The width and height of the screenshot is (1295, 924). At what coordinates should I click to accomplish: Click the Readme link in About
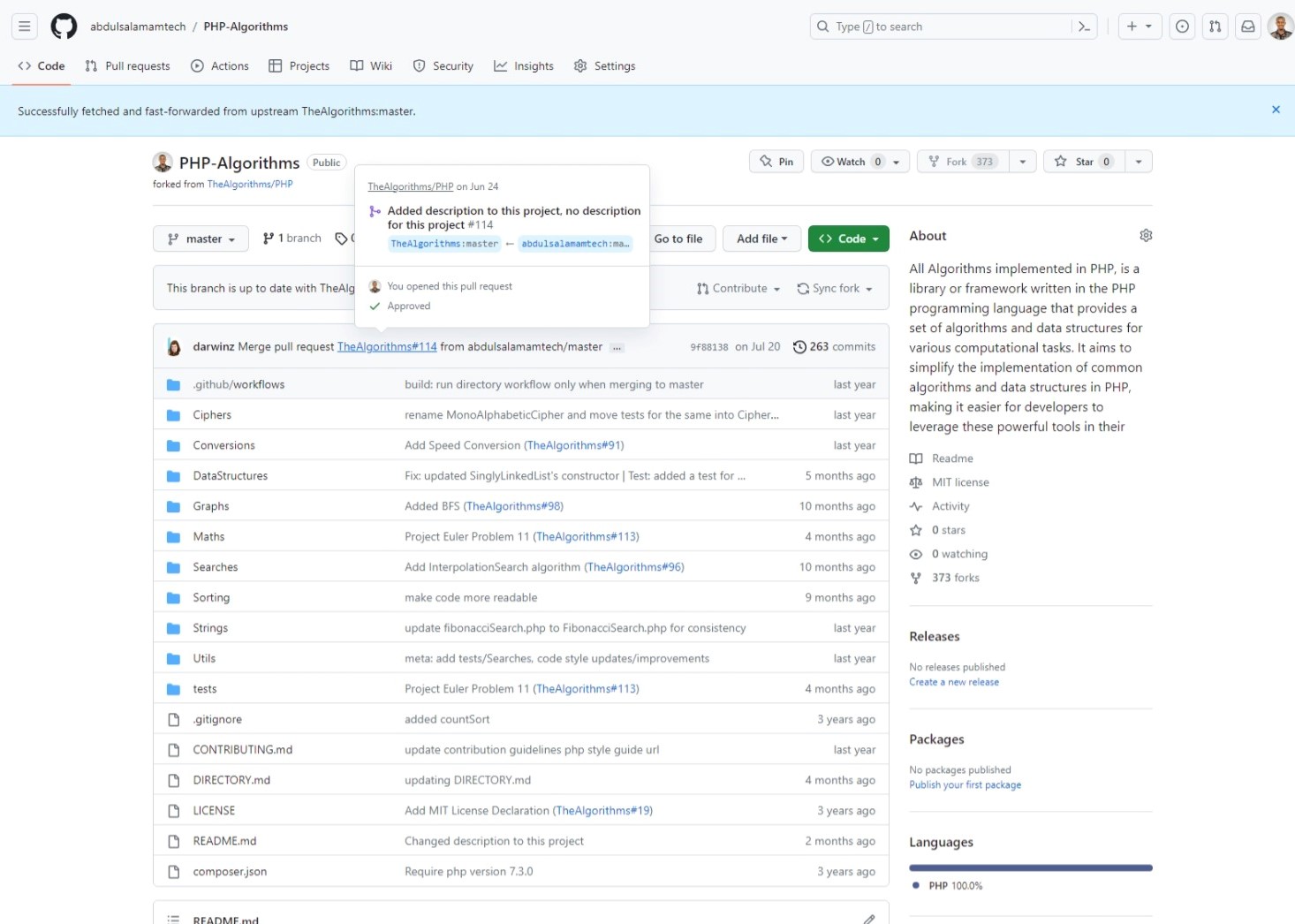[x=942, y=458]
